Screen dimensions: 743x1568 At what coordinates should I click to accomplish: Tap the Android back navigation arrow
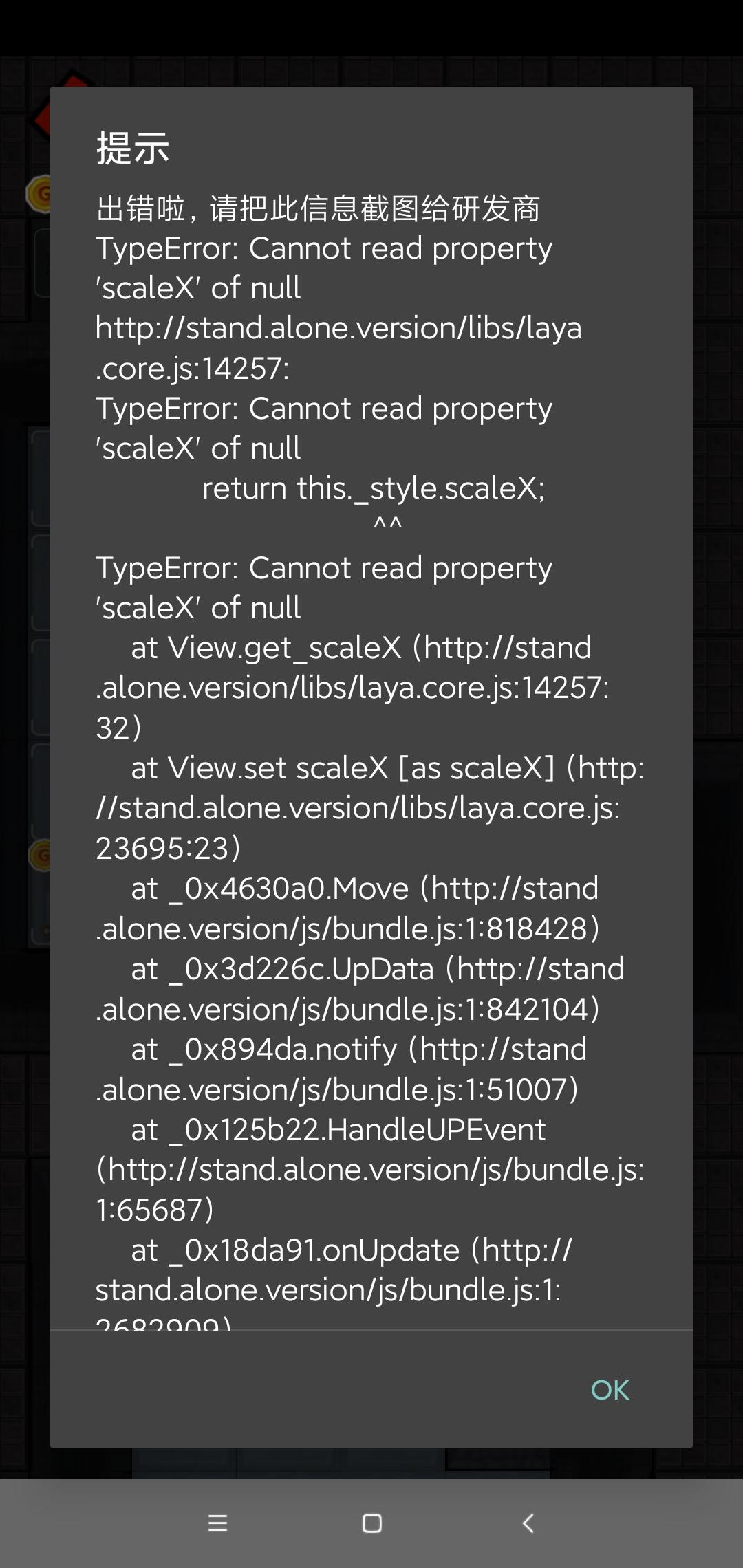(528, 1523)
